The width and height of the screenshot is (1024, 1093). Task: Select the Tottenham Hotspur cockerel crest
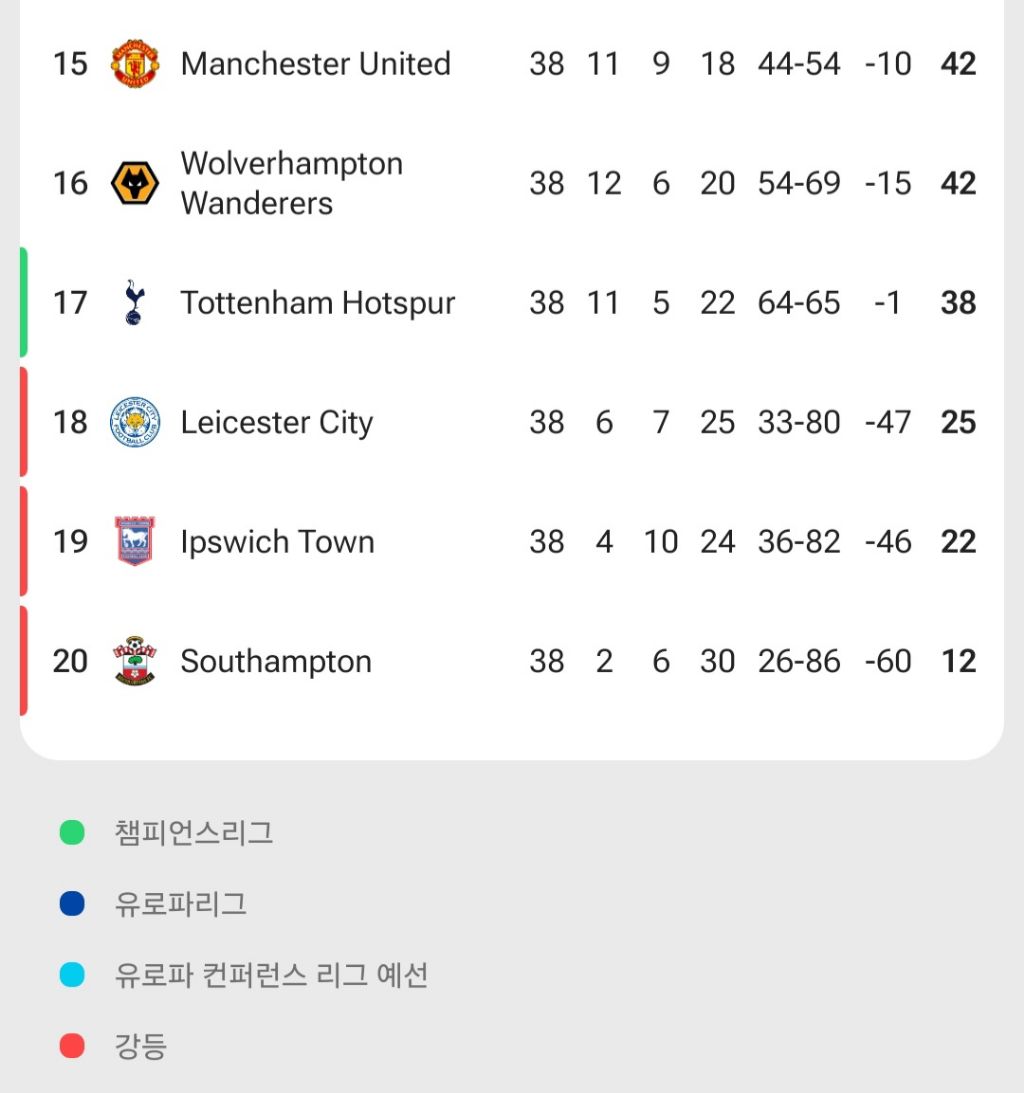coord(134,303)
